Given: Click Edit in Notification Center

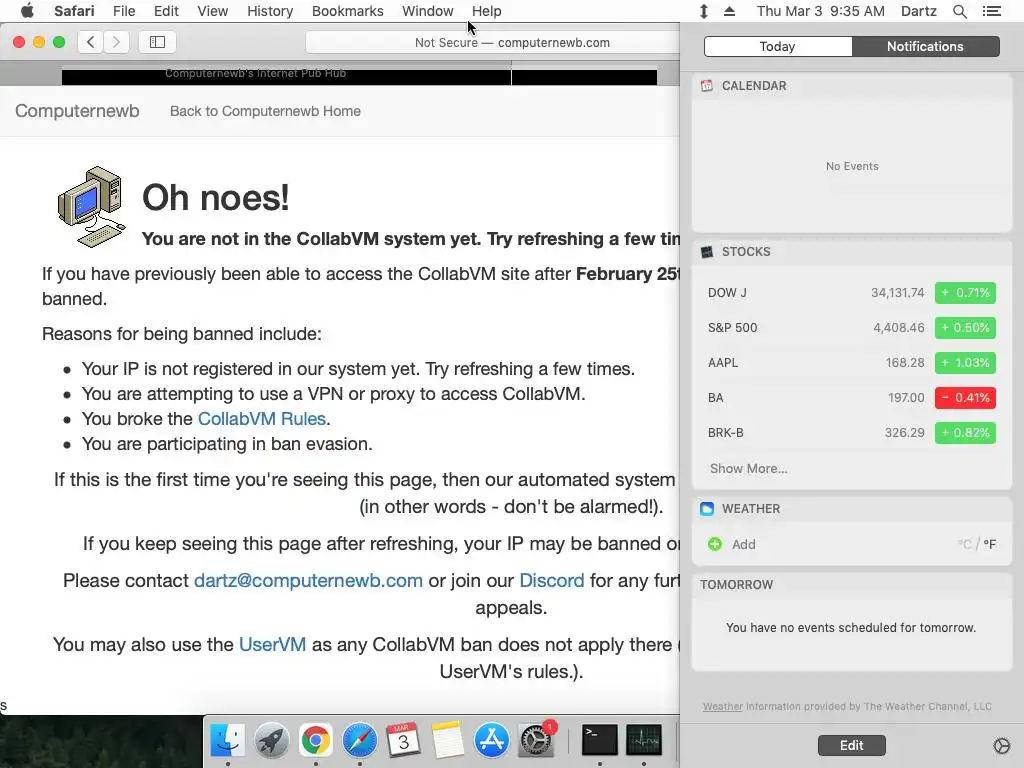Looking at the screenshot, I should [x=852, y=745].
